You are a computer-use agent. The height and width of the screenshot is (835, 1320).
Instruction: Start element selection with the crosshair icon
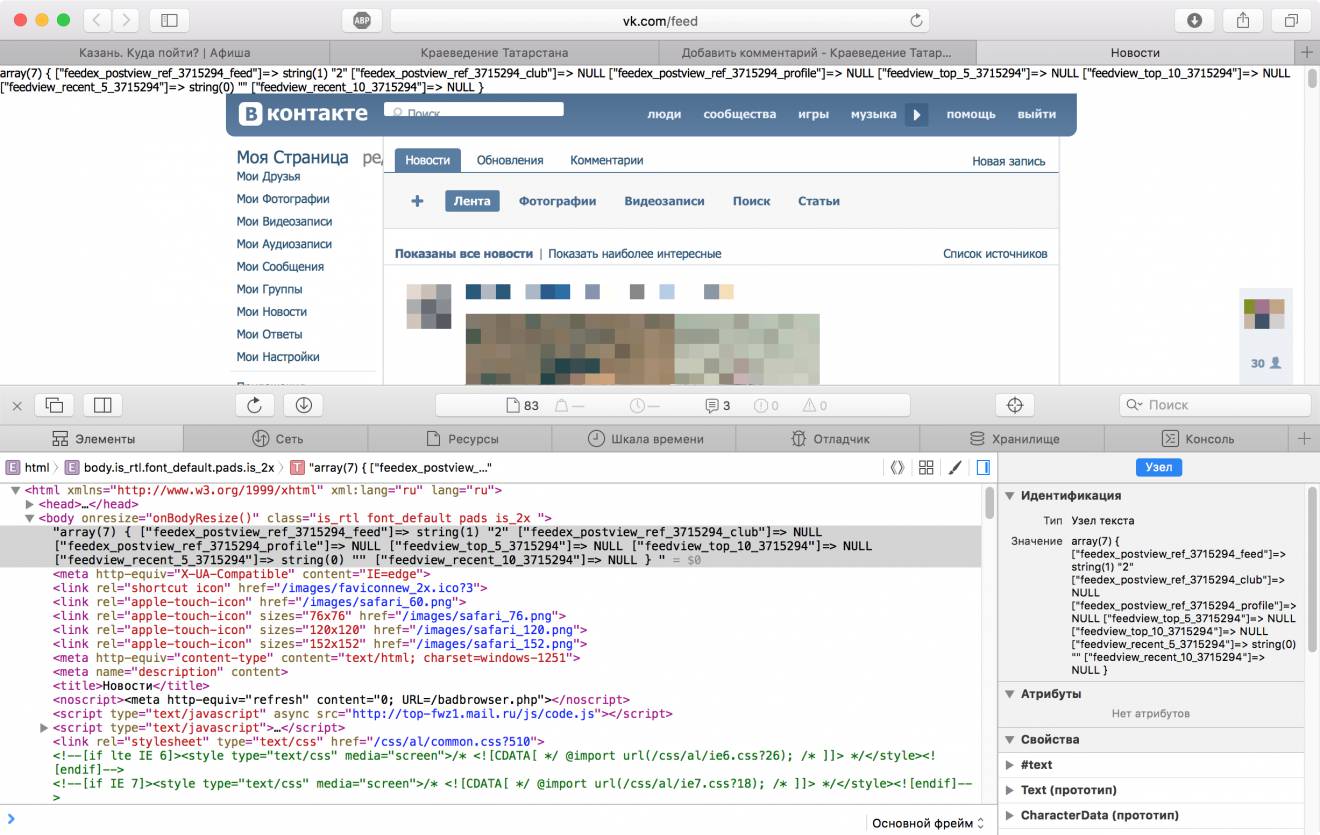(1015, 405)
